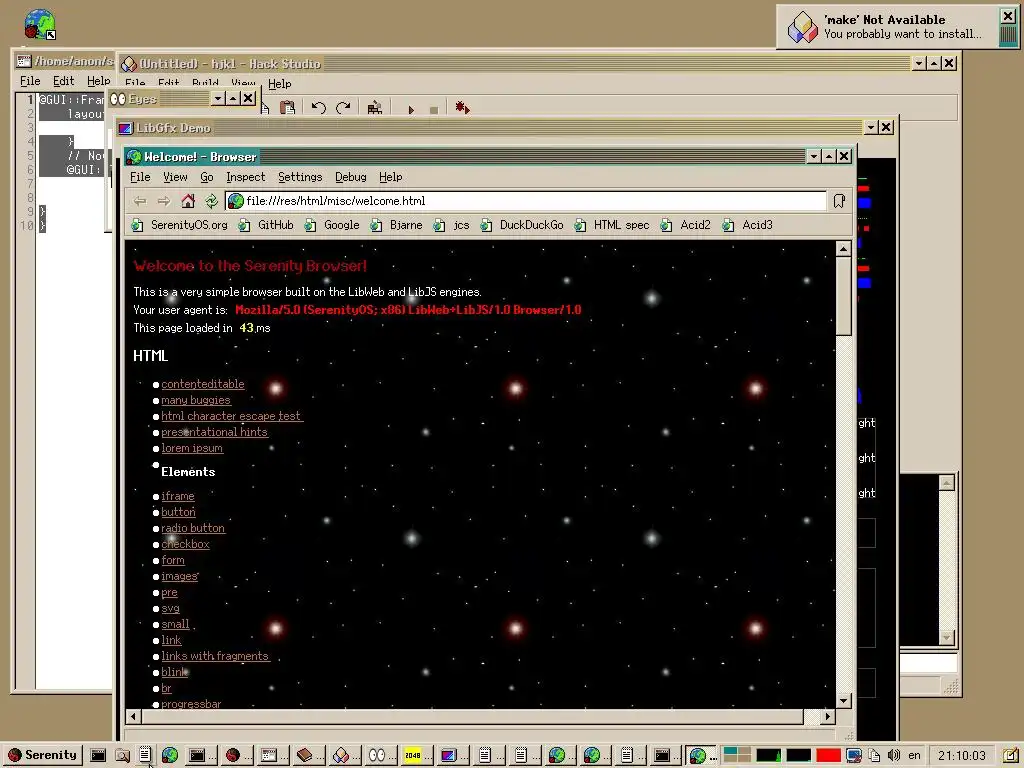Launch Terminal from the quick-launch icon beside Serenity

coord(98,756)
